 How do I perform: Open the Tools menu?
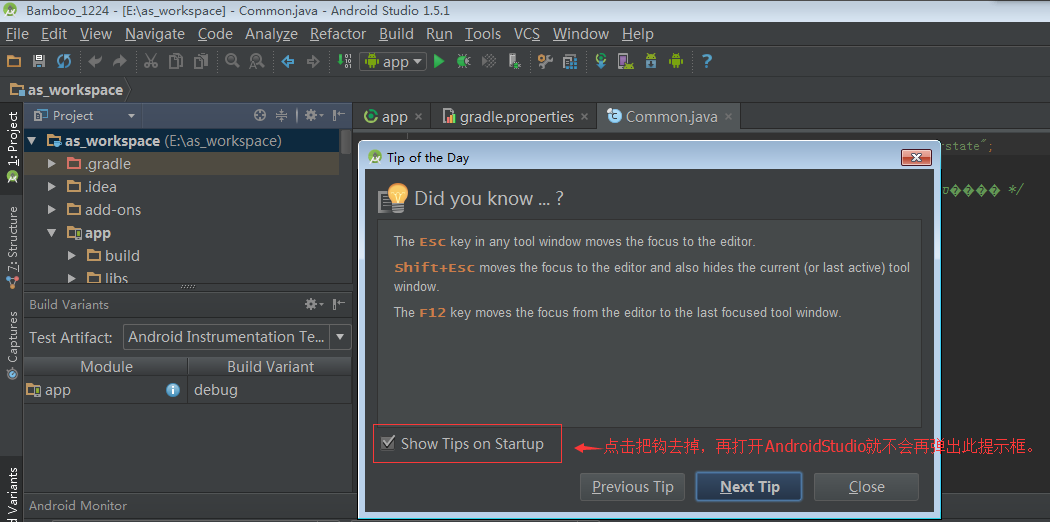(x=483, y=33)
